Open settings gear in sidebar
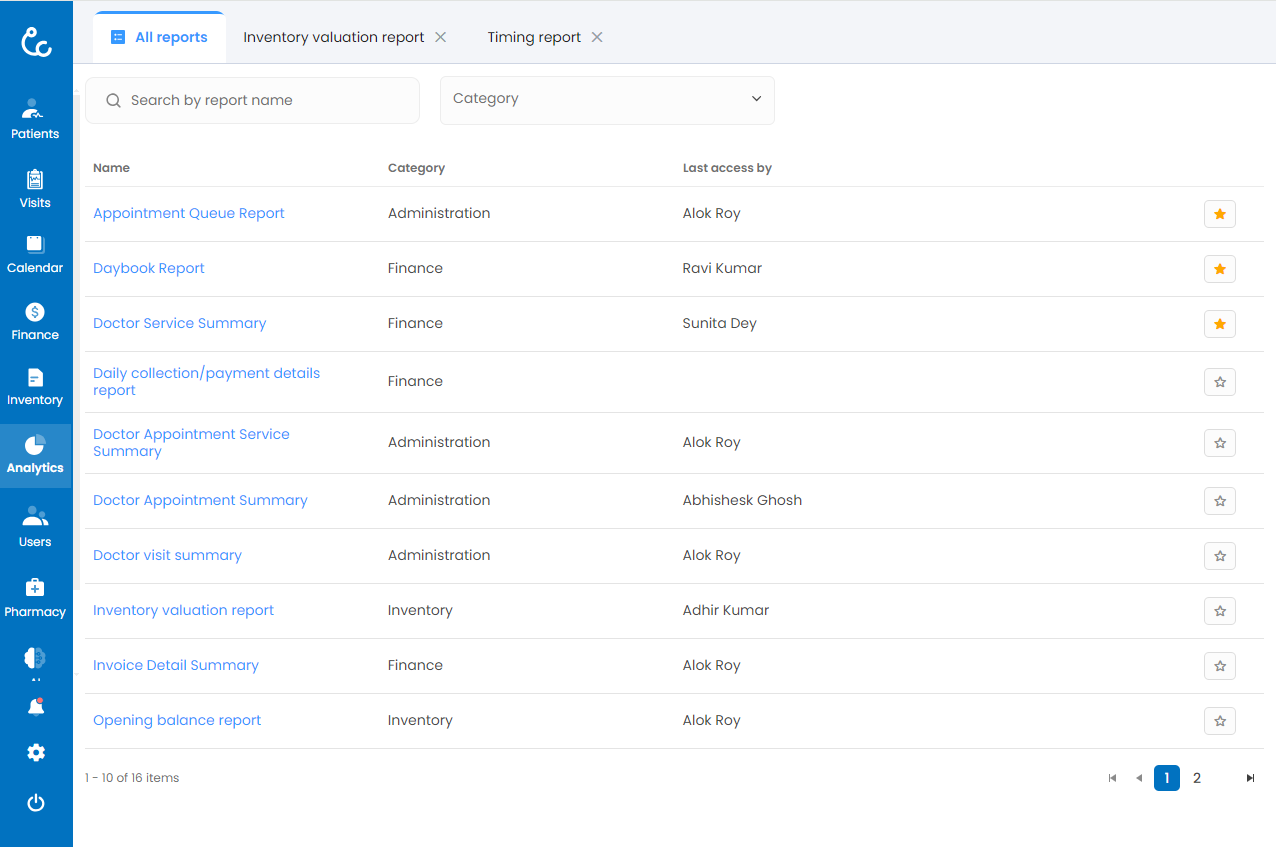 (36, 753)
